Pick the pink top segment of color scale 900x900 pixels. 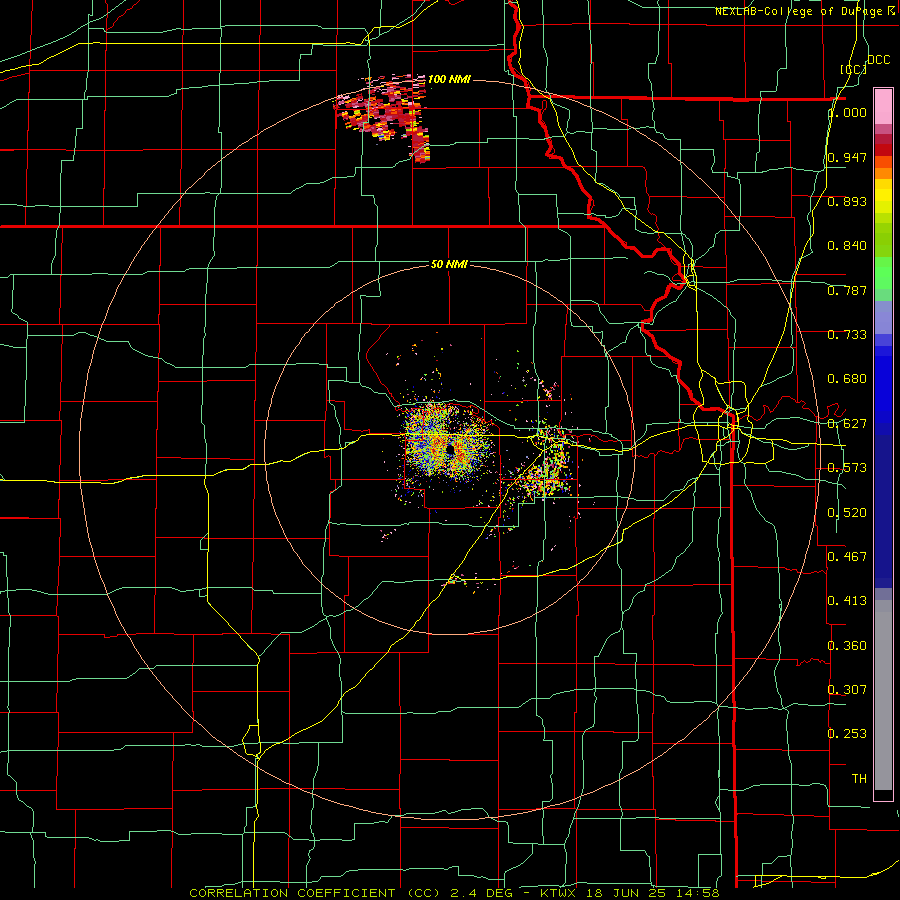[x=883, y=107]
